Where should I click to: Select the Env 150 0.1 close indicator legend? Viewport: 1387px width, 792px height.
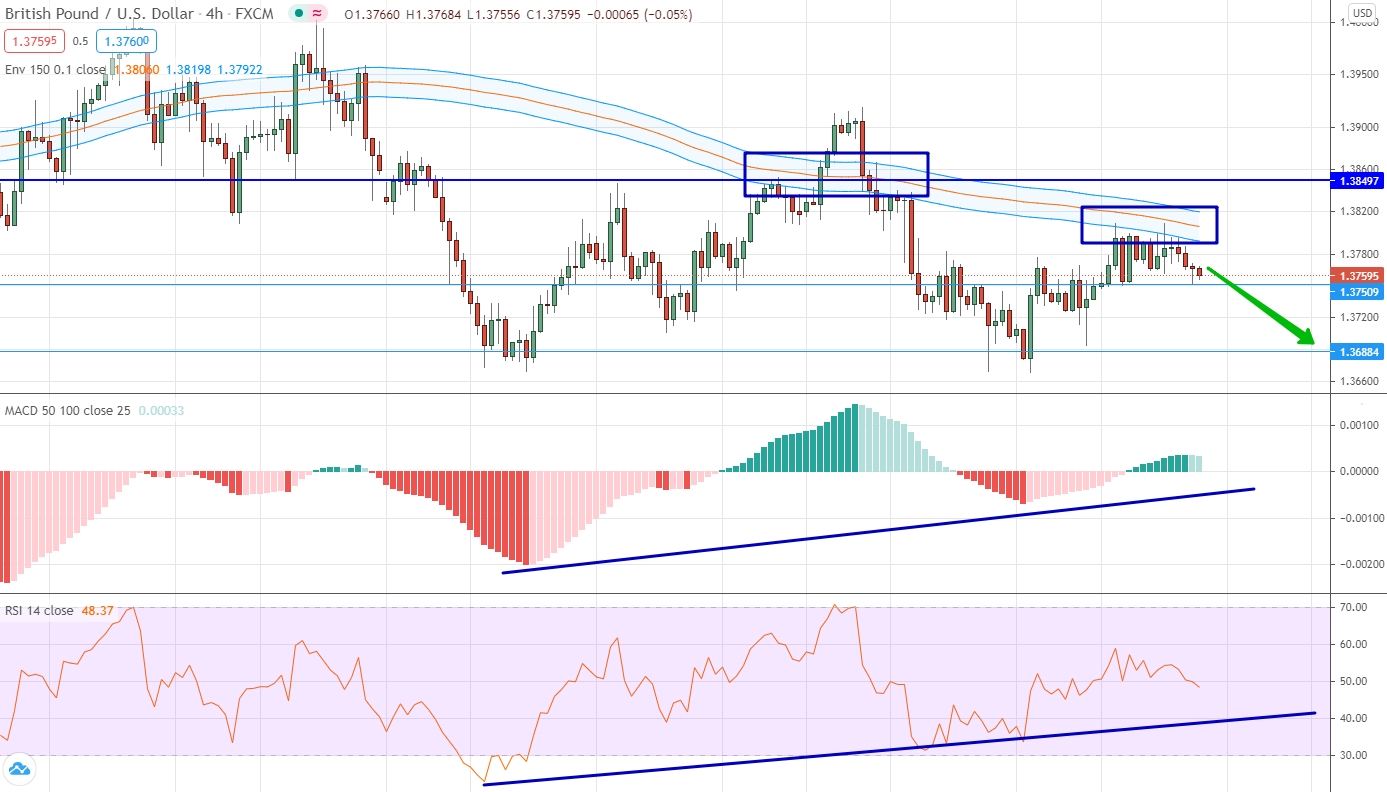[55, 70]
